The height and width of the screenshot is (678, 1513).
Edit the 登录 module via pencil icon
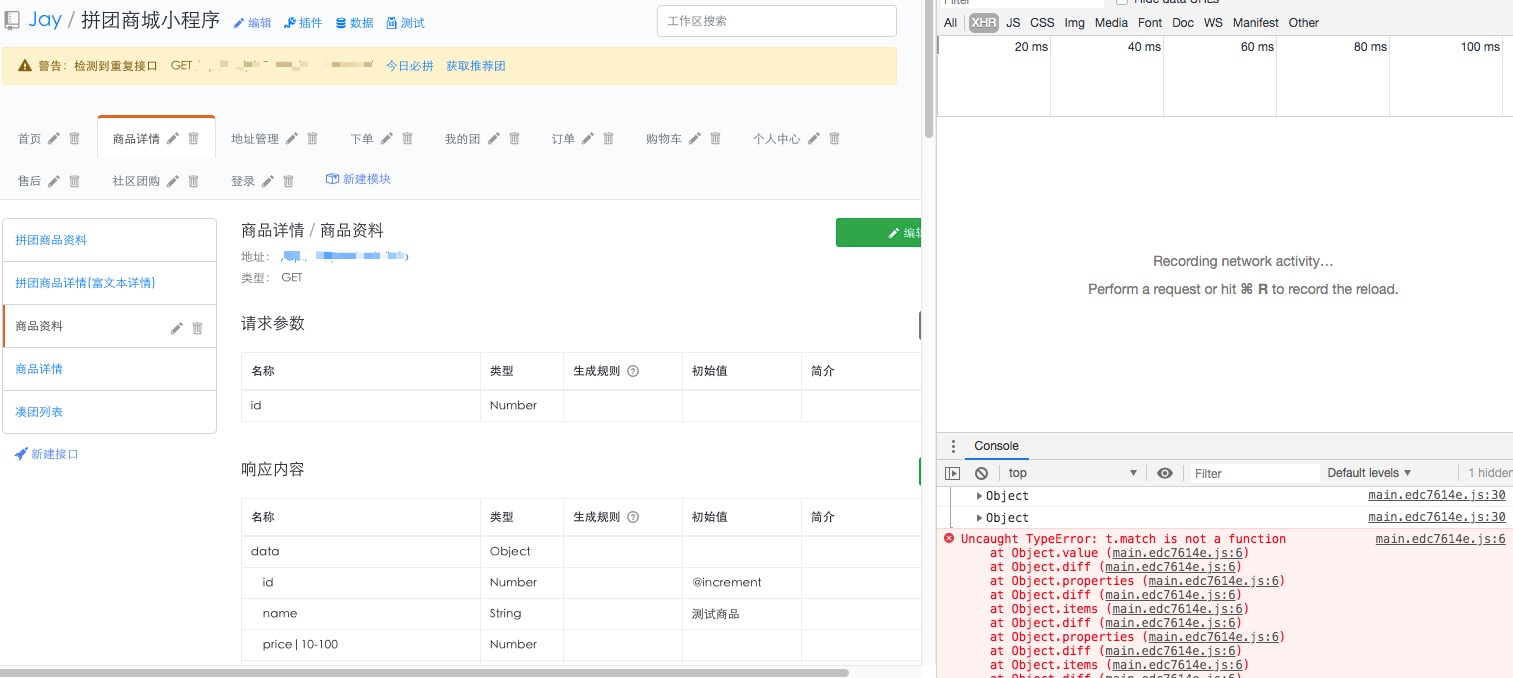[268, 181]
